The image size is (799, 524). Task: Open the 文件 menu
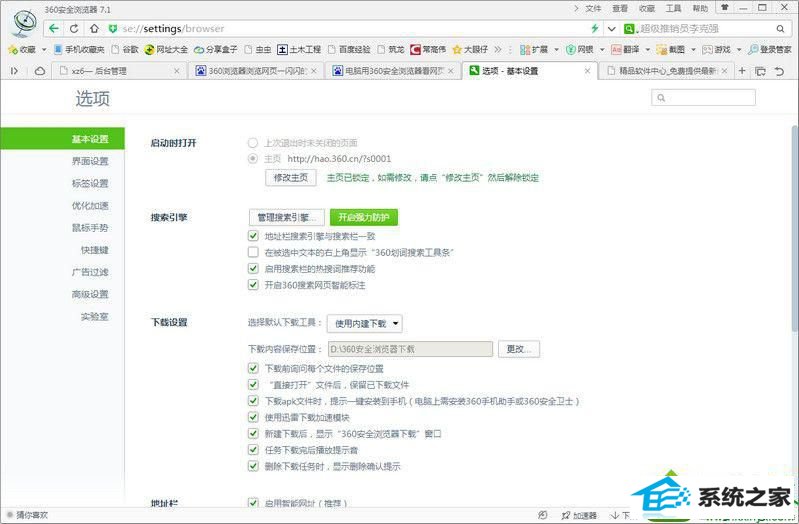tap(593, 8)
